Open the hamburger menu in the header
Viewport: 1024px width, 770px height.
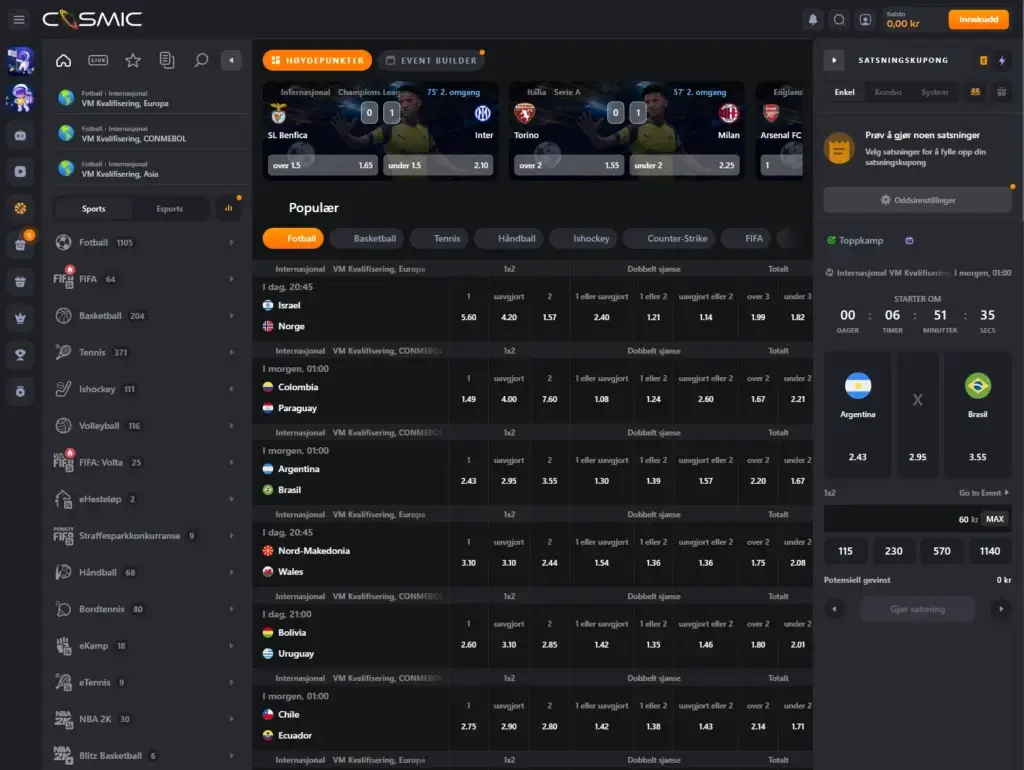[19, 20]
